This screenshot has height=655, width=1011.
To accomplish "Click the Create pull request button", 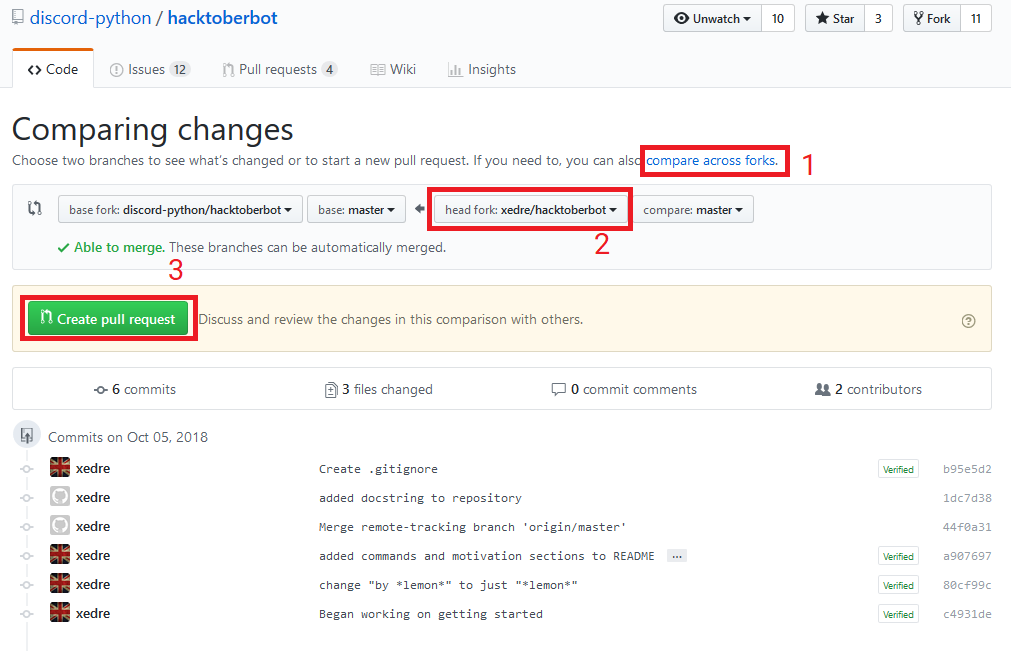I will click(108, 318).
